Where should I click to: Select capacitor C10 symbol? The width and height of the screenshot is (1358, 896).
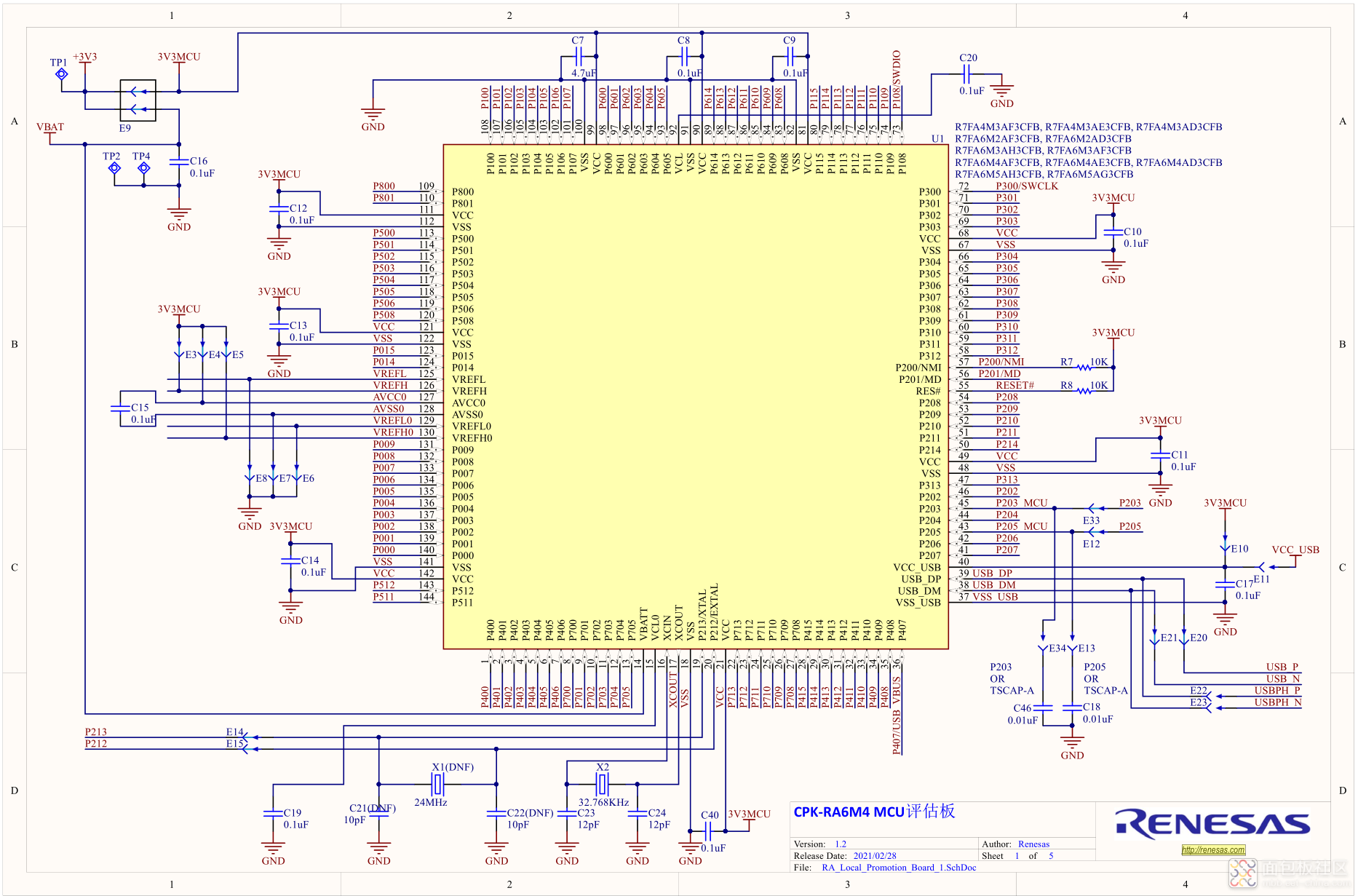(x=1113, y=232)
